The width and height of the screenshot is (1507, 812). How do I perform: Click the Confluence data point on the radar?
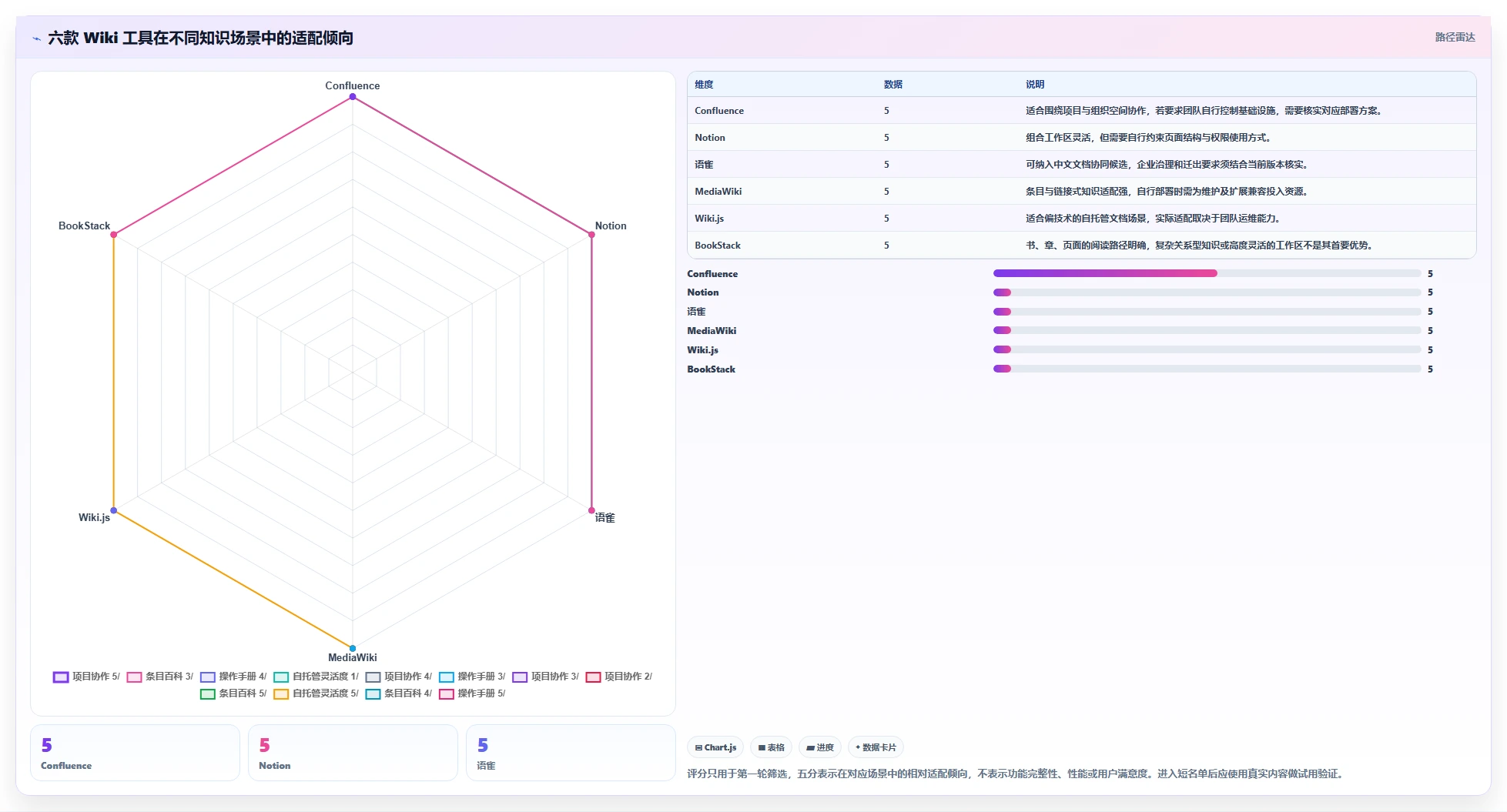pos(353,97)
